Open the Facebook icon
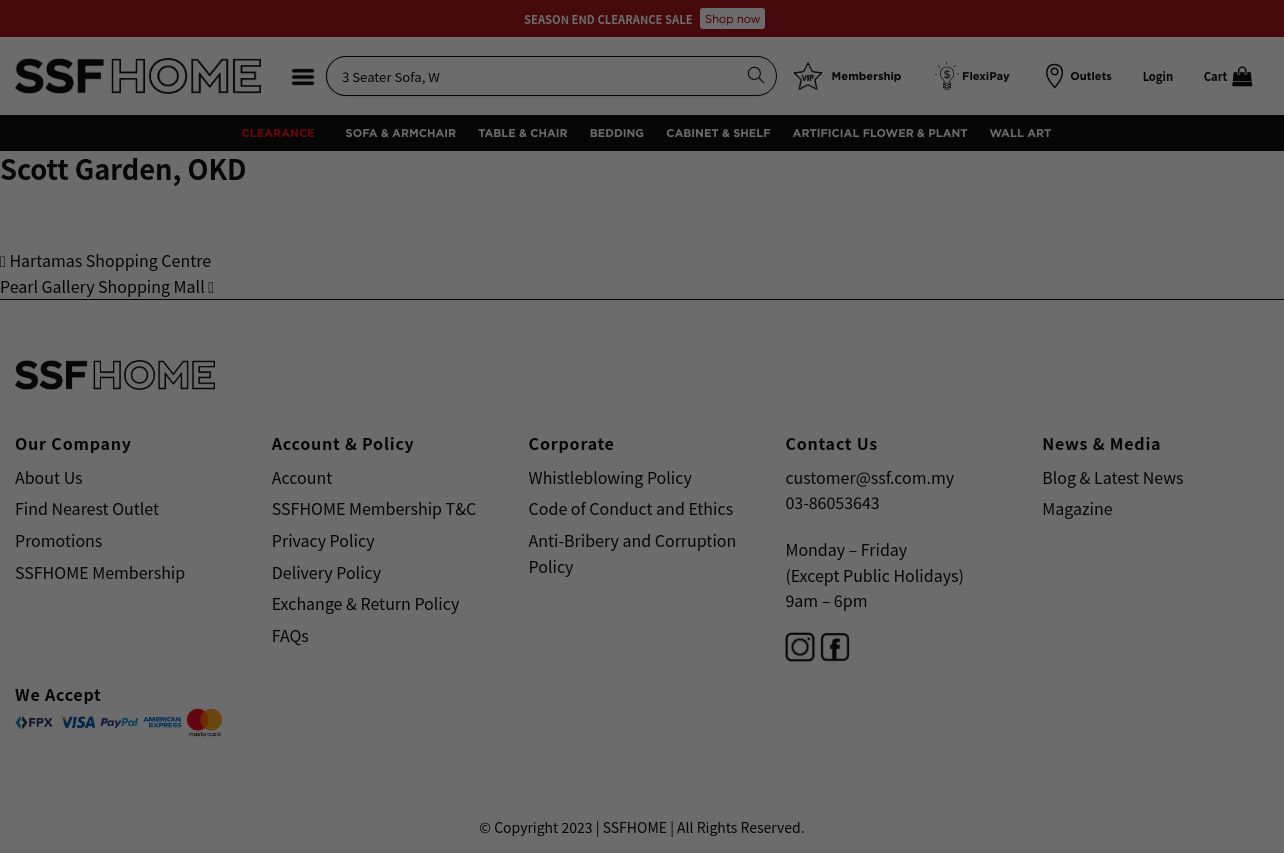1284x853 pixels. [x=835, y=647]
